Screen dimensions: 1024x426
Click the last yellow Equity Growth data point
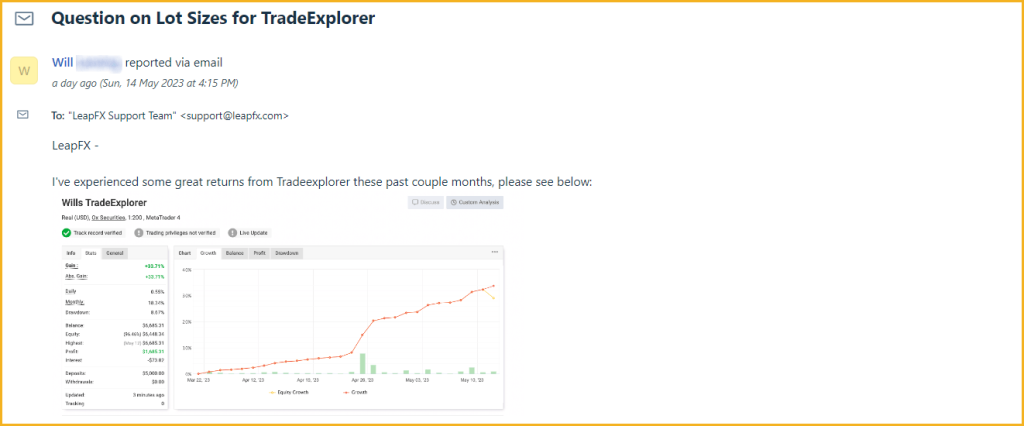point(493,298)
